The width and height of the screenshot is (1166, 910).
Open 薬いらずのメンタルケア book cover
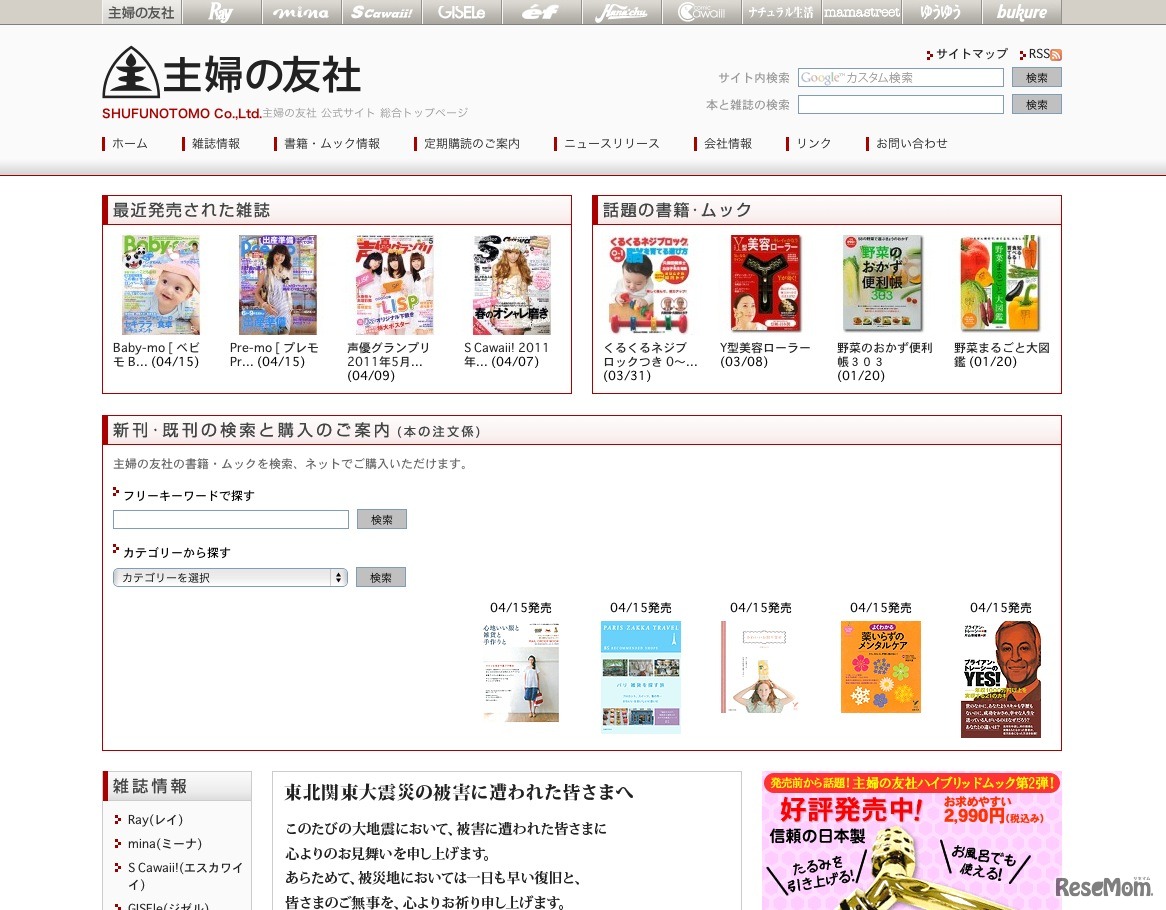pyautogui.click(x=880, y=667)
